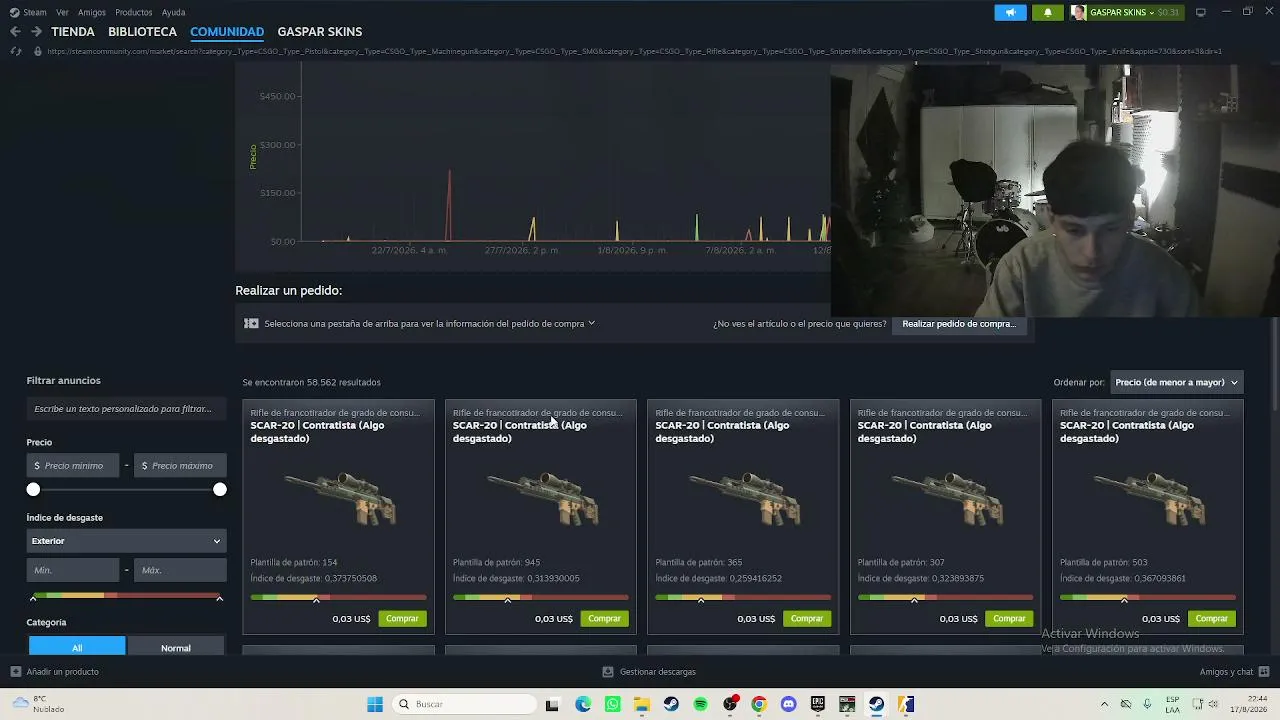Click the Windows taskbar Buscar search box

(465, 704)
